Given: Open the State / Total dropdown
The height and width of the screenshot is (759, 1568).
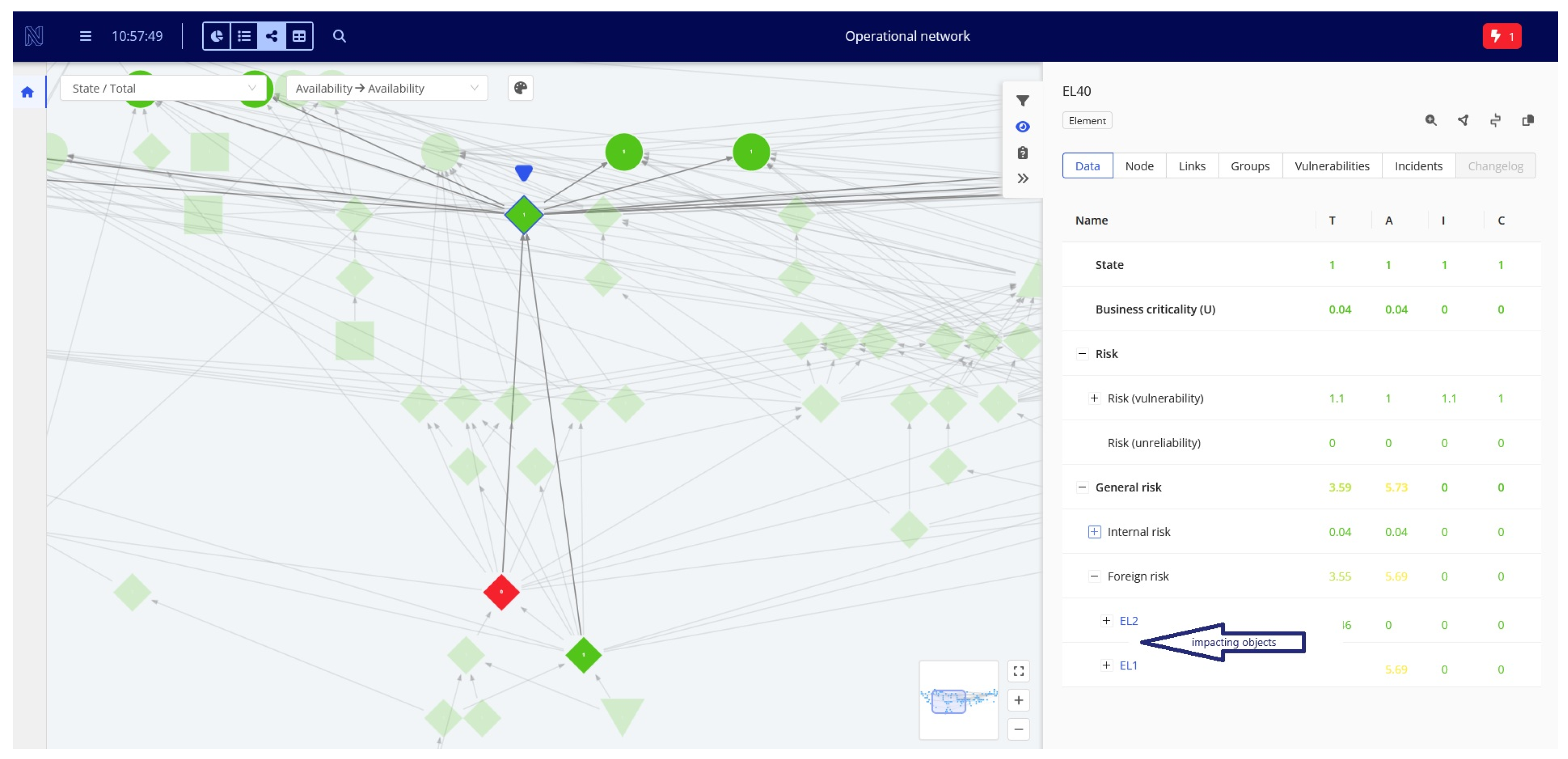Looking at the screenshot, I should [x=163, y=88].
